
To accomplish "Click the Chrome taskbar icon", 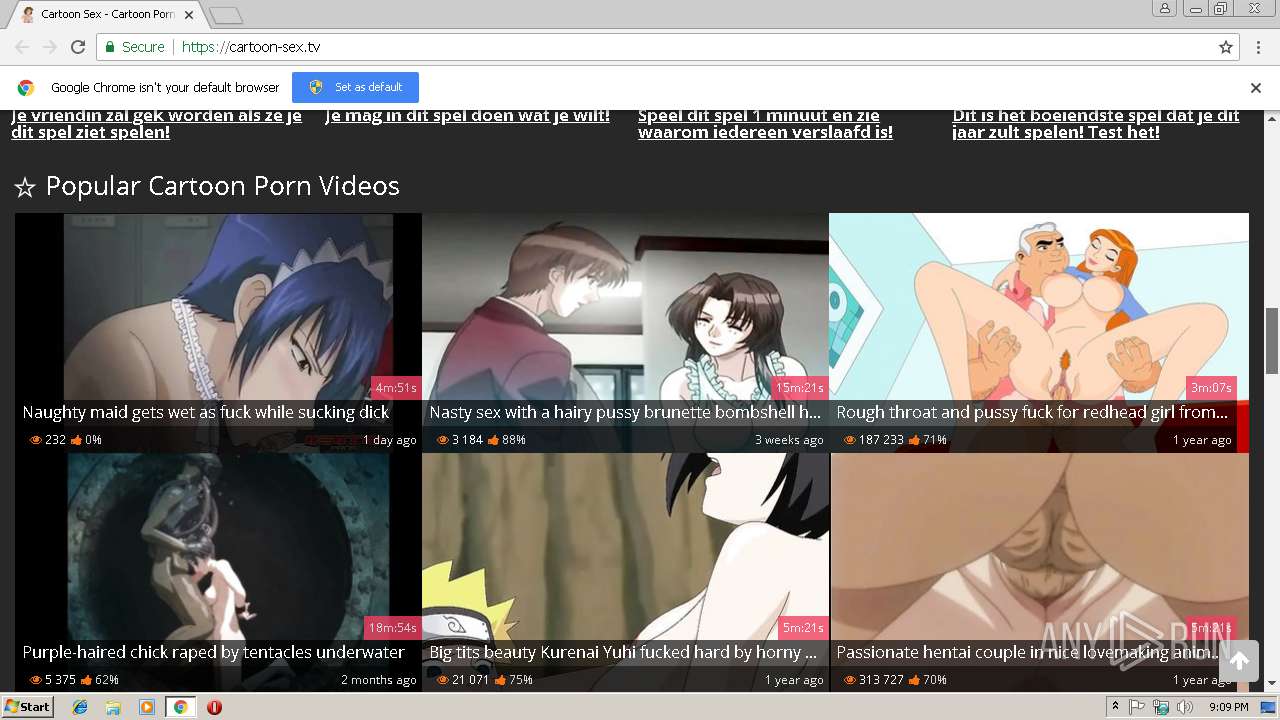I will pos(180,707).
